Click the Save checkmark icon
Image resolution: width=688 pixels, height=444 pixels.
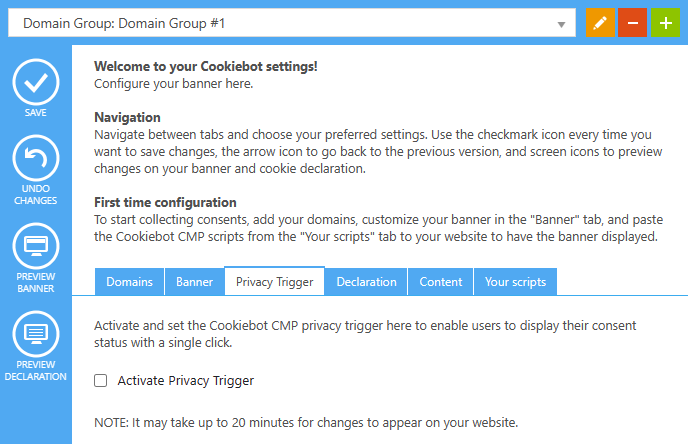(36, 82)
